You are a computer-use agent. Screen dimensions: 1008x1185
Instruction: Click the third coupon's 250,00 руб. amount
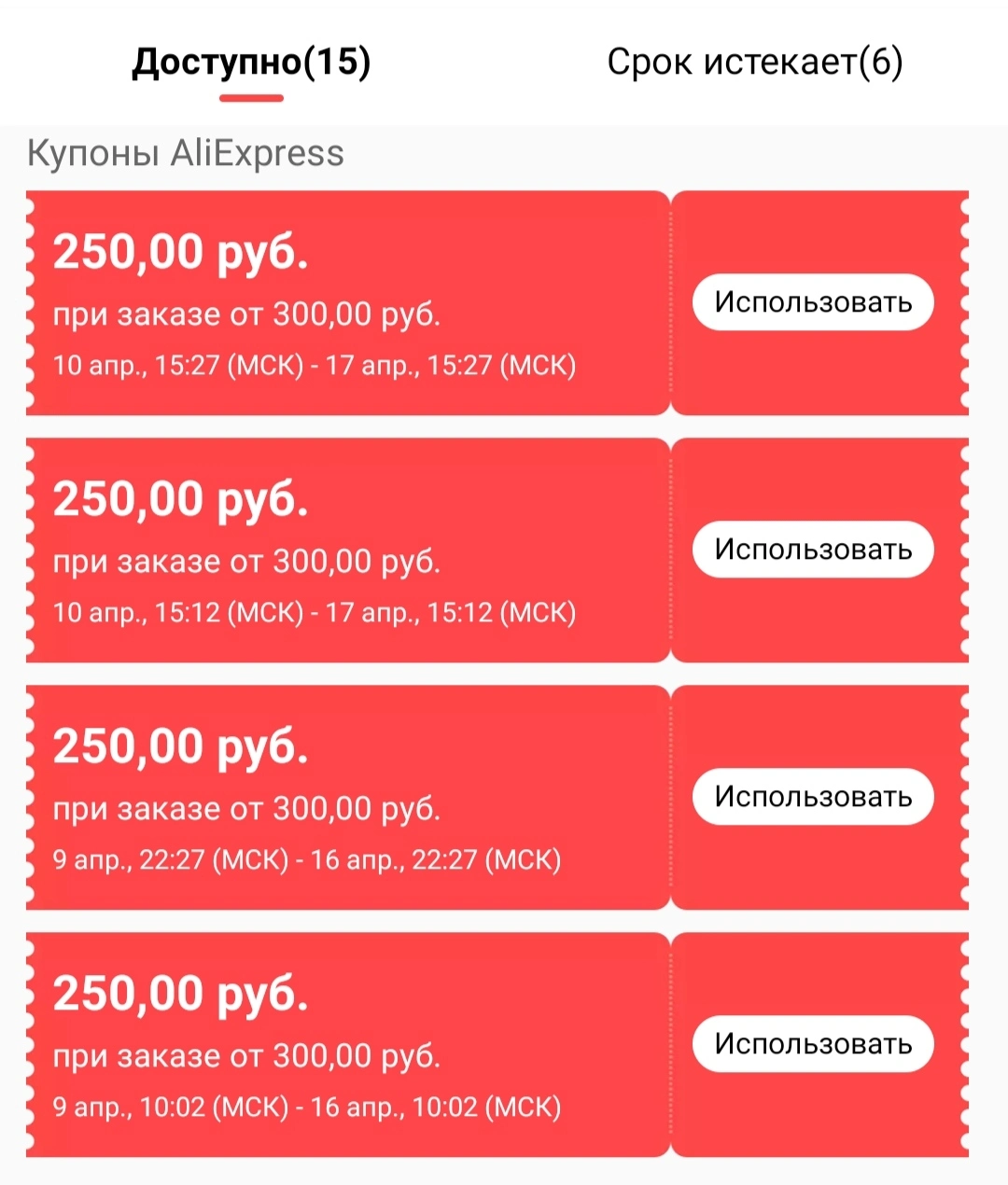[x=180, y=746]
